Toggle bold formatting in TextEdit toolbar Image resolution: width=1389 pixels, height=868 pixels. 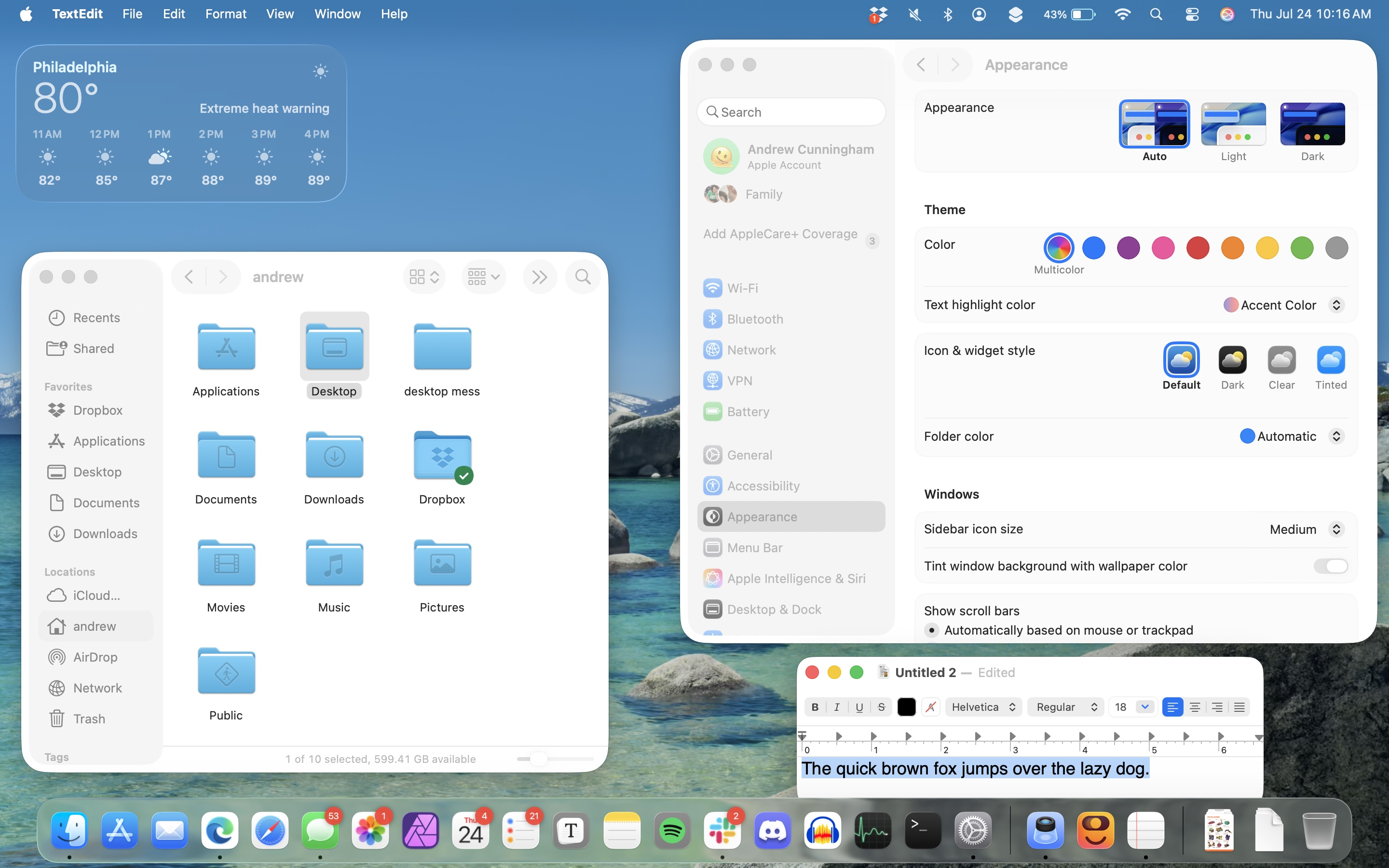tap(815, 707)
